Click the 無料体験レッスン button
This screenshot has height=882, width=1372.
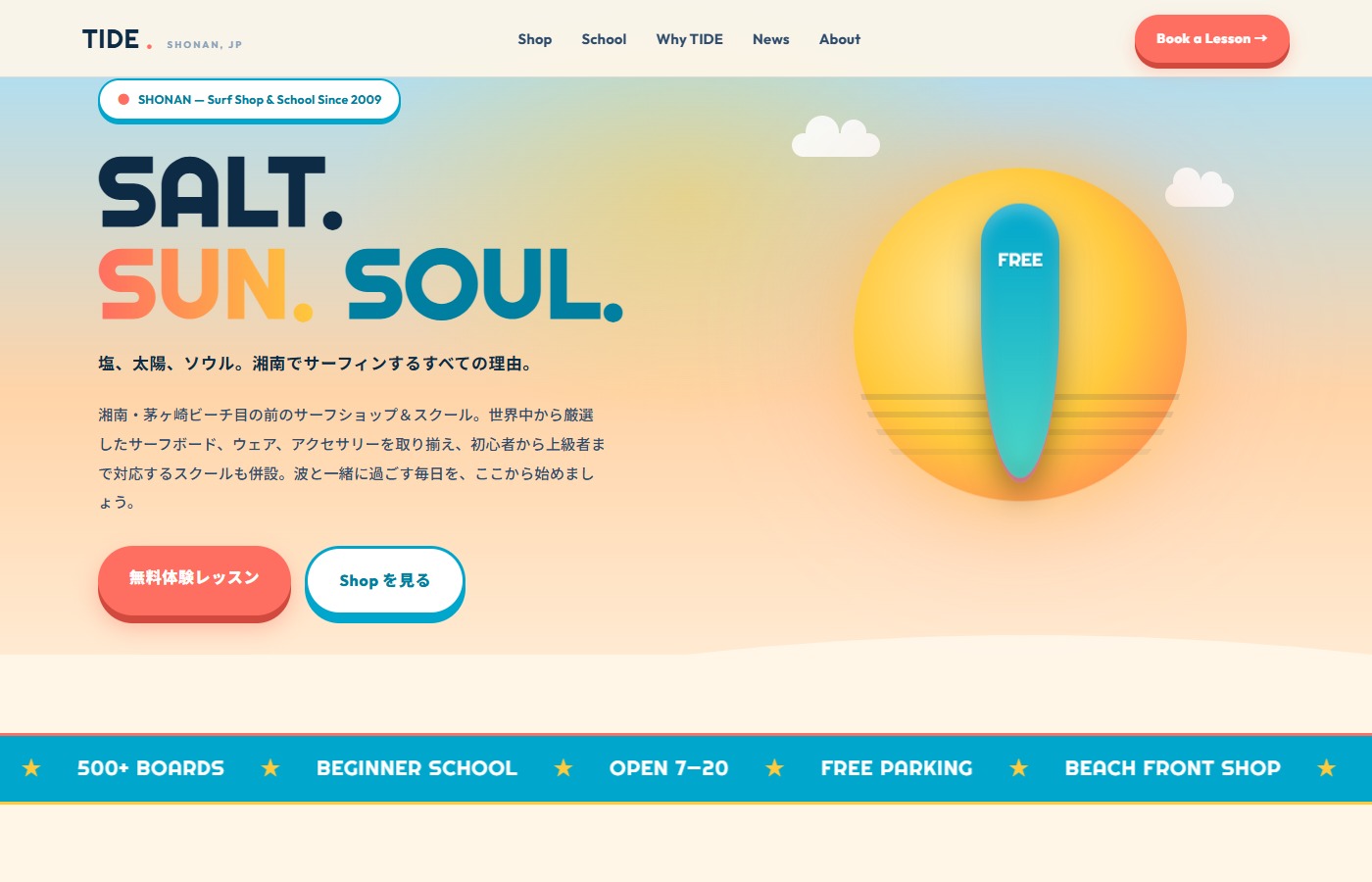[x=194, y=583]
